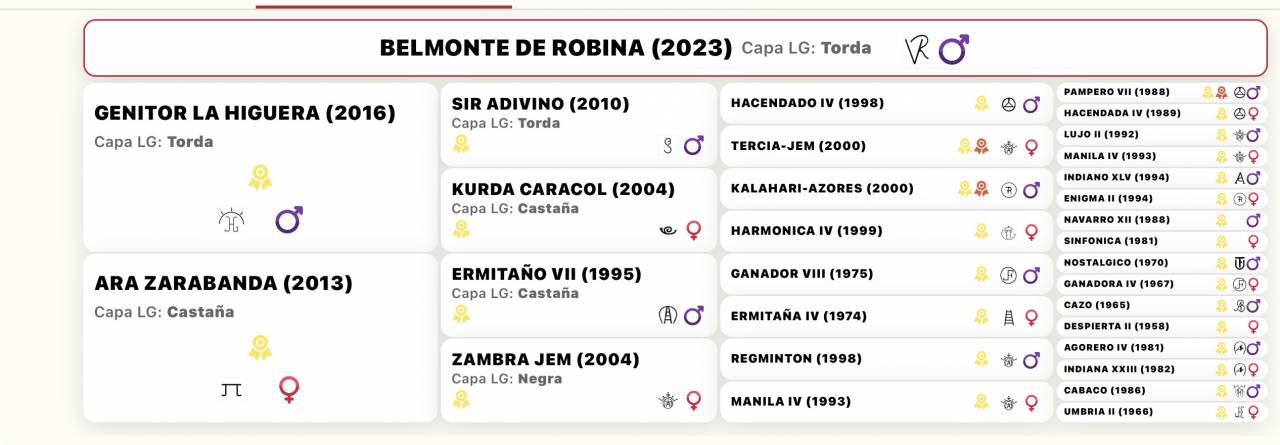Image resolution: width=1280 pixels, height=445 pixels.
Task: Click the brand icon on Ganador VIII row
Action: [x=1008, y=274]
